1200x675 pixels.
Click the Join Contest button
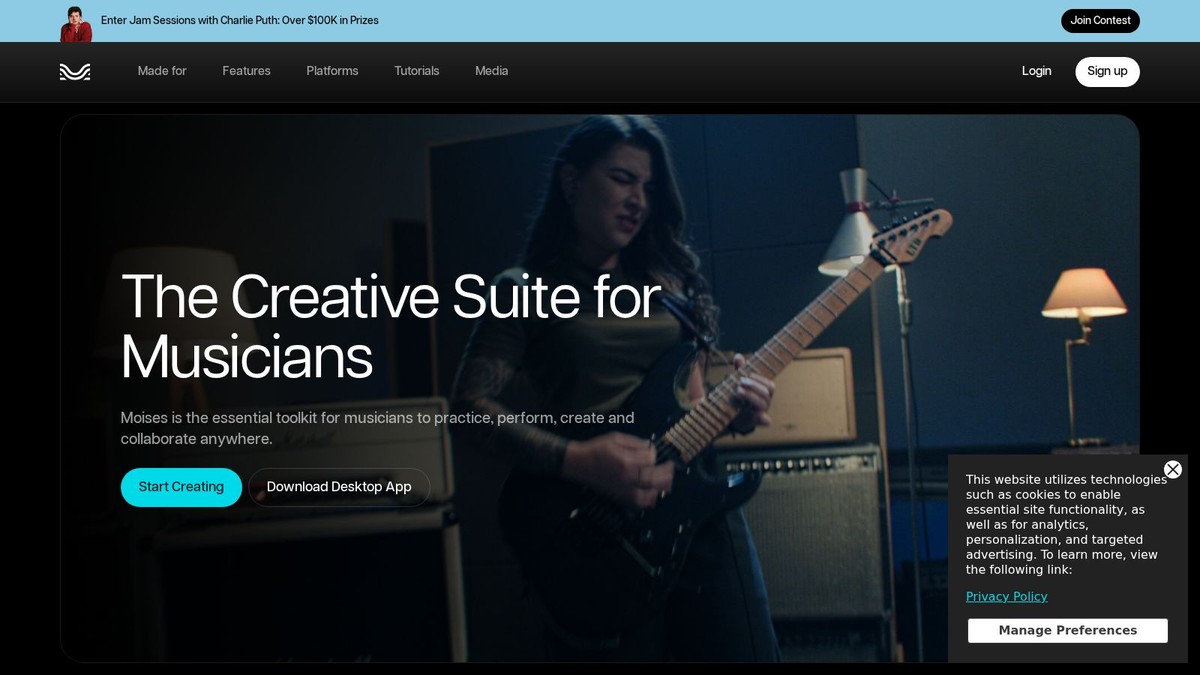click(x=1100, y=20)
